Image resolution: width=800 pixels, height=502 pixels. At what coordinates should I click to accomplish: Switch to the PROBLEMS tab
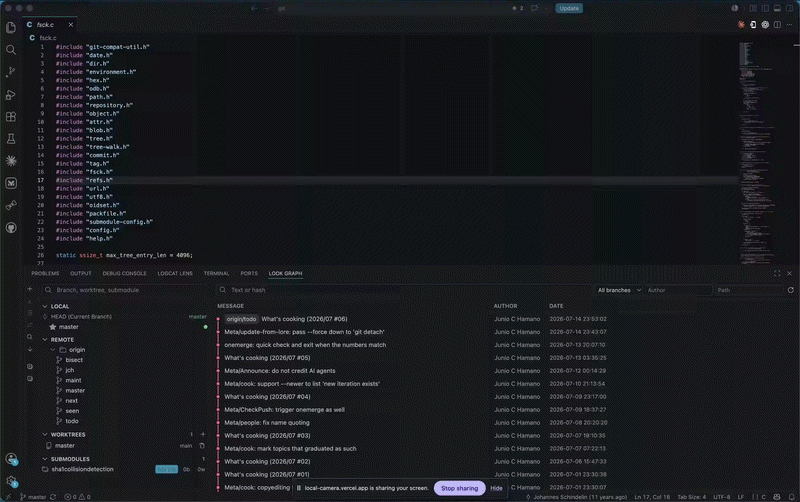point(45,273)
